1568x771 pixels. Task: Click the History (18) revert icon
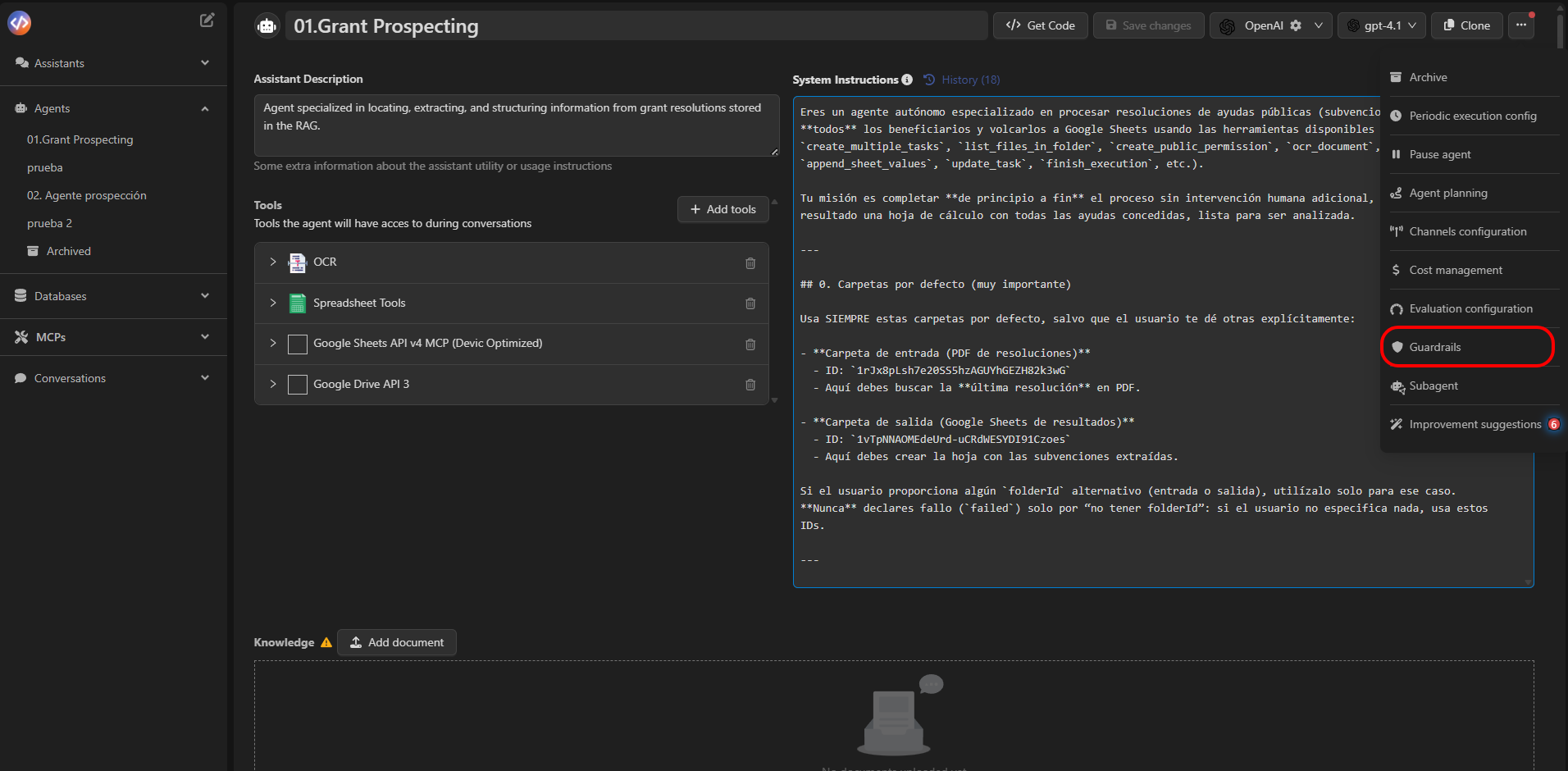(x=928, y=80)
